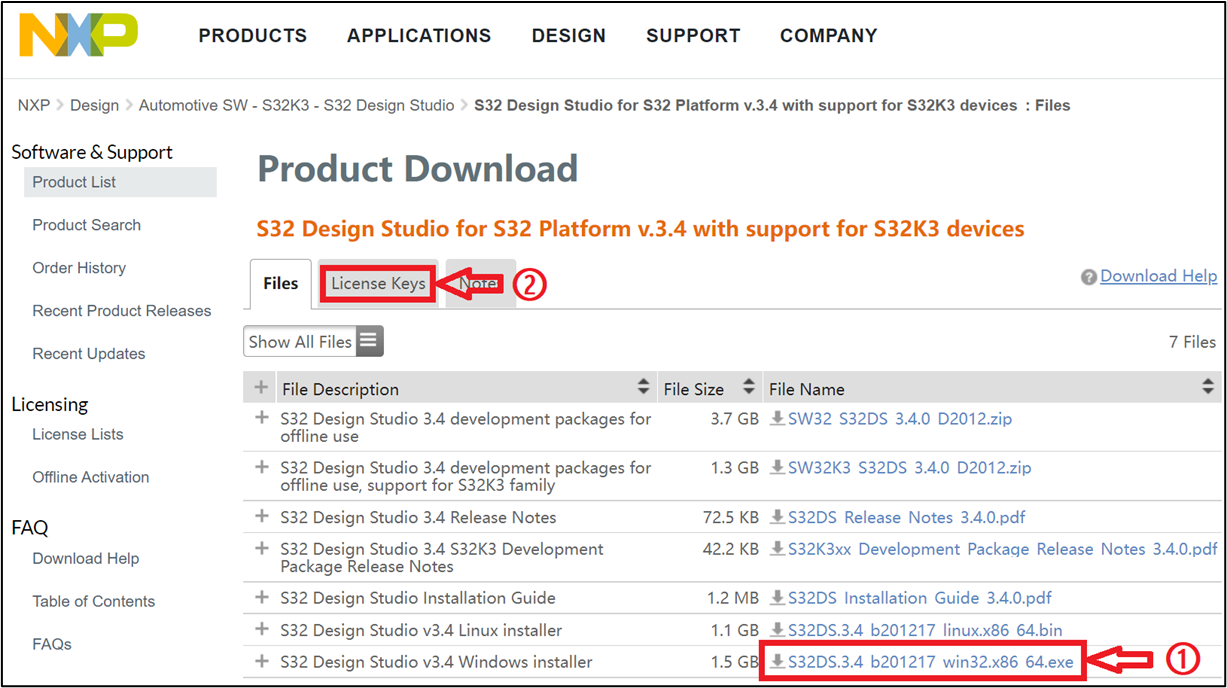
Task: Download the win32.x86_64.exe installer
Action: pyautogui.click(x=931, y=662)
